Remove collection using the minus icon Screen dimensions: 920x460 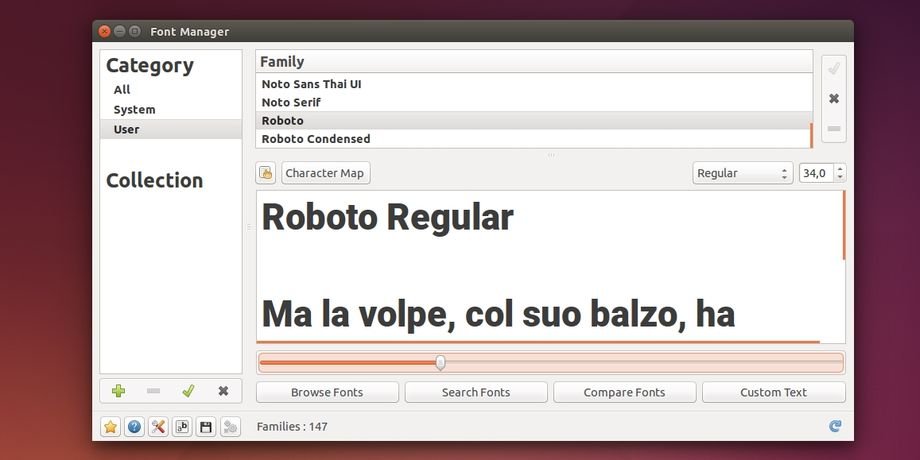[x=153, y=391]
